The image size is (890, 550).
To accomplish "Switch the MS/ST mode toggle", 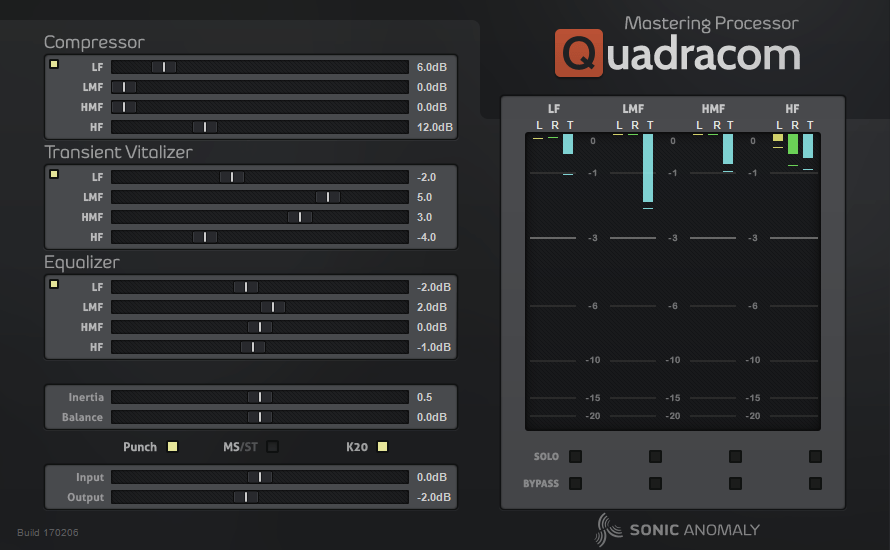I will click(x=272, y=447).
